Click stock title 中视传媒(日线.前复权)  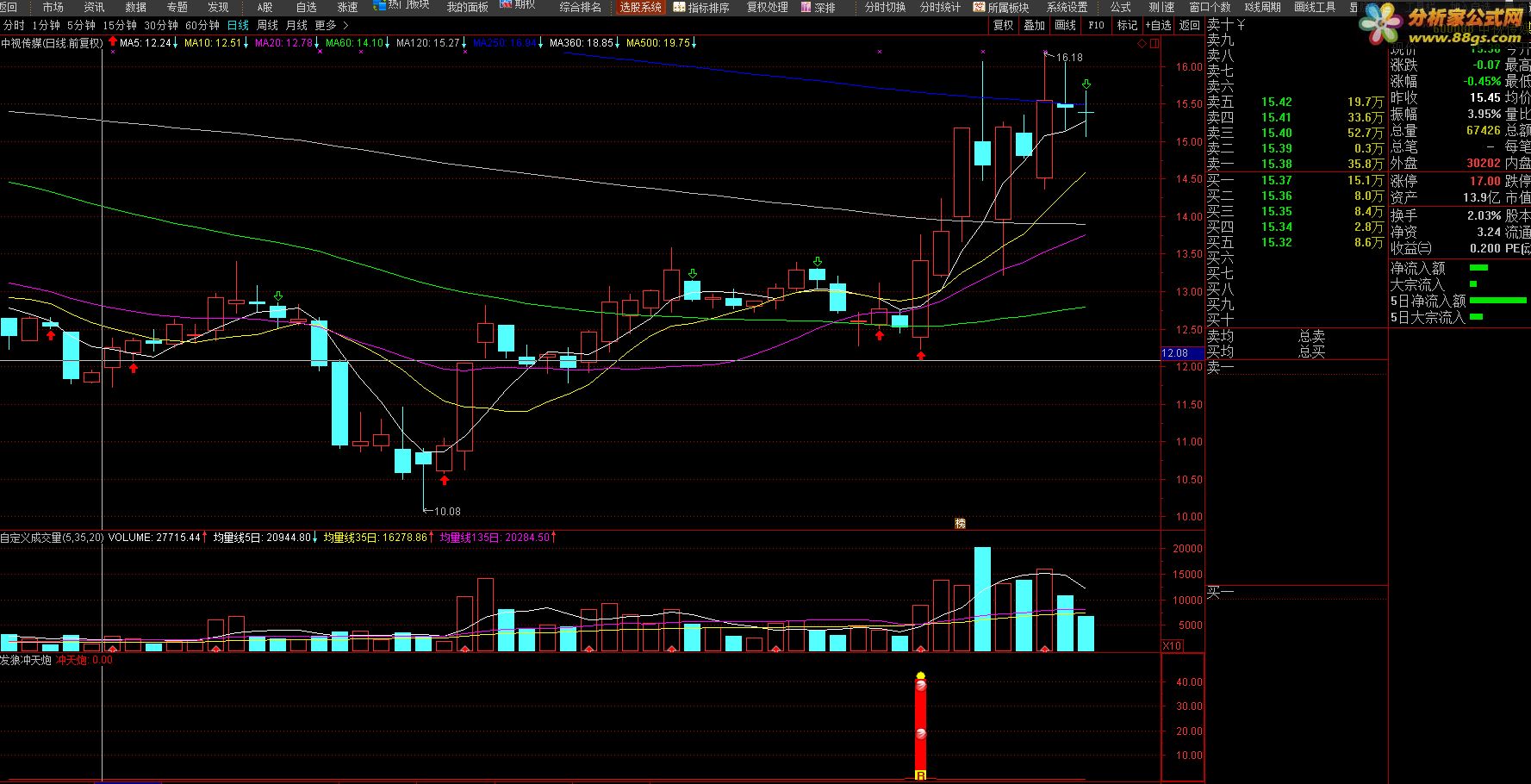[52, 42]
